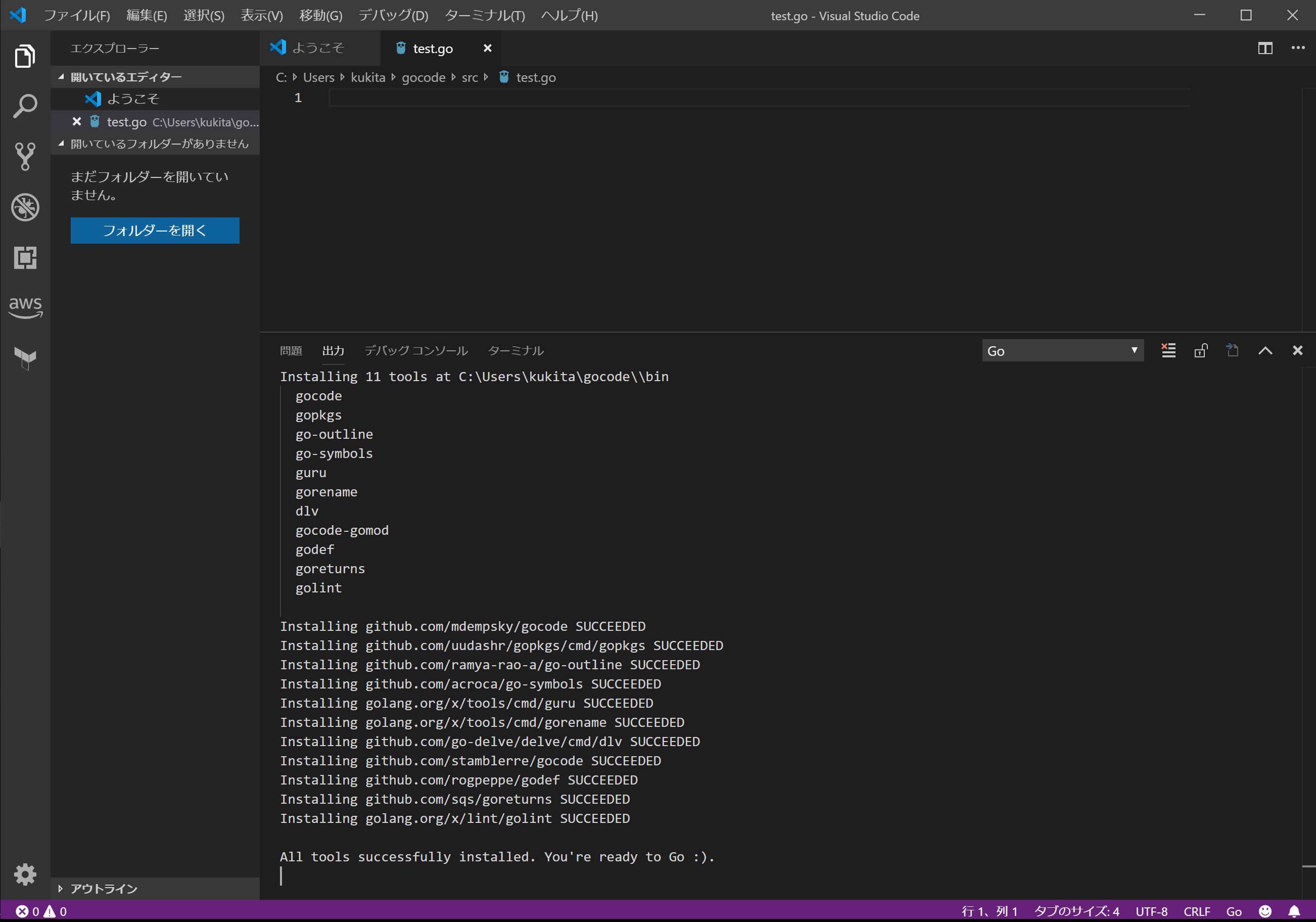Switch to the デバッグ コンソール tab

415,350
